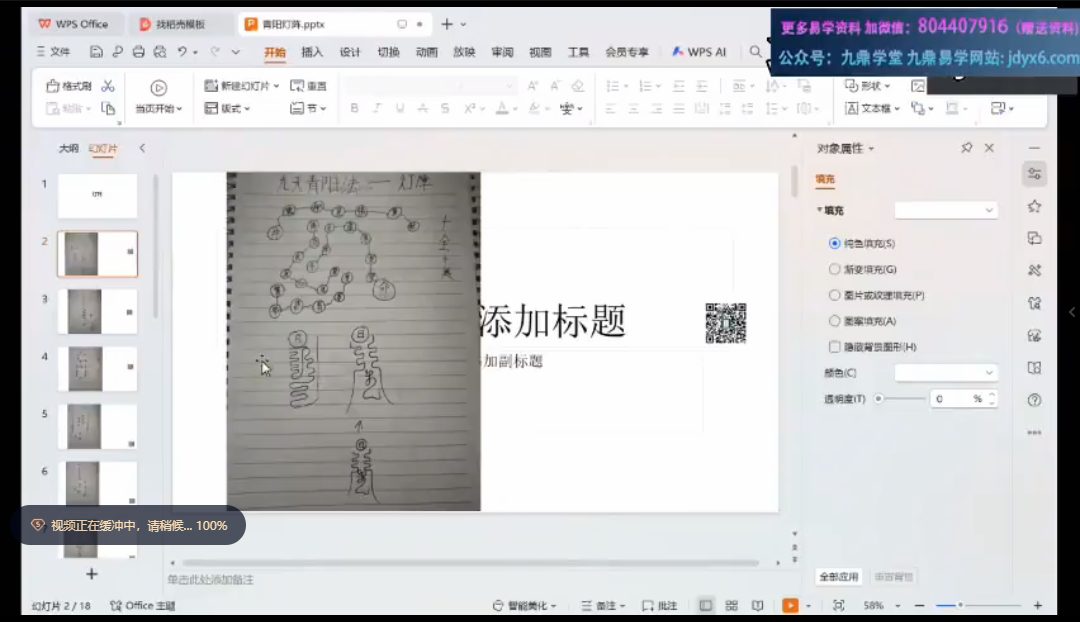Click the 透明度 transparency slider
1080x622 pixels.
point(900,398)
